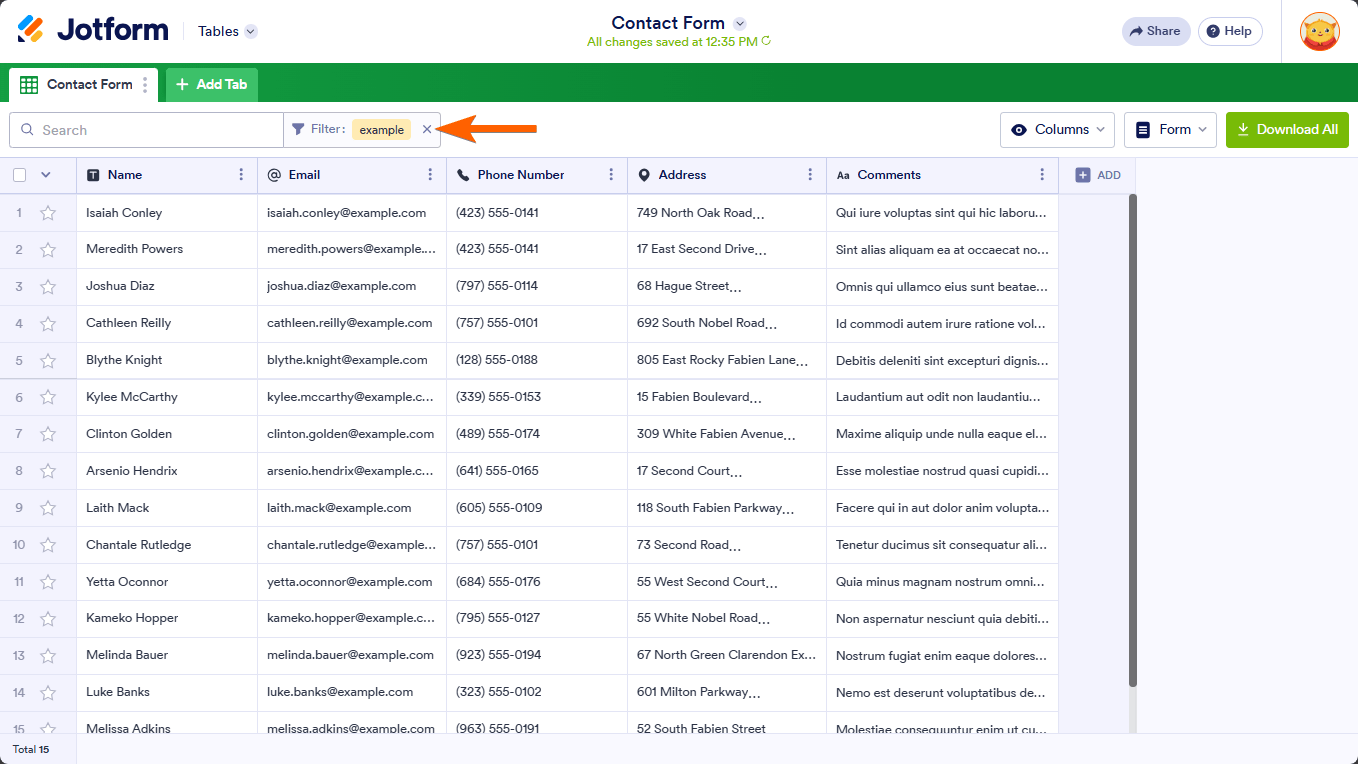Star the Yetta Oconnor row
Image resolution: width=1358 pixels, height=764 pixels.
click(48, 583)
